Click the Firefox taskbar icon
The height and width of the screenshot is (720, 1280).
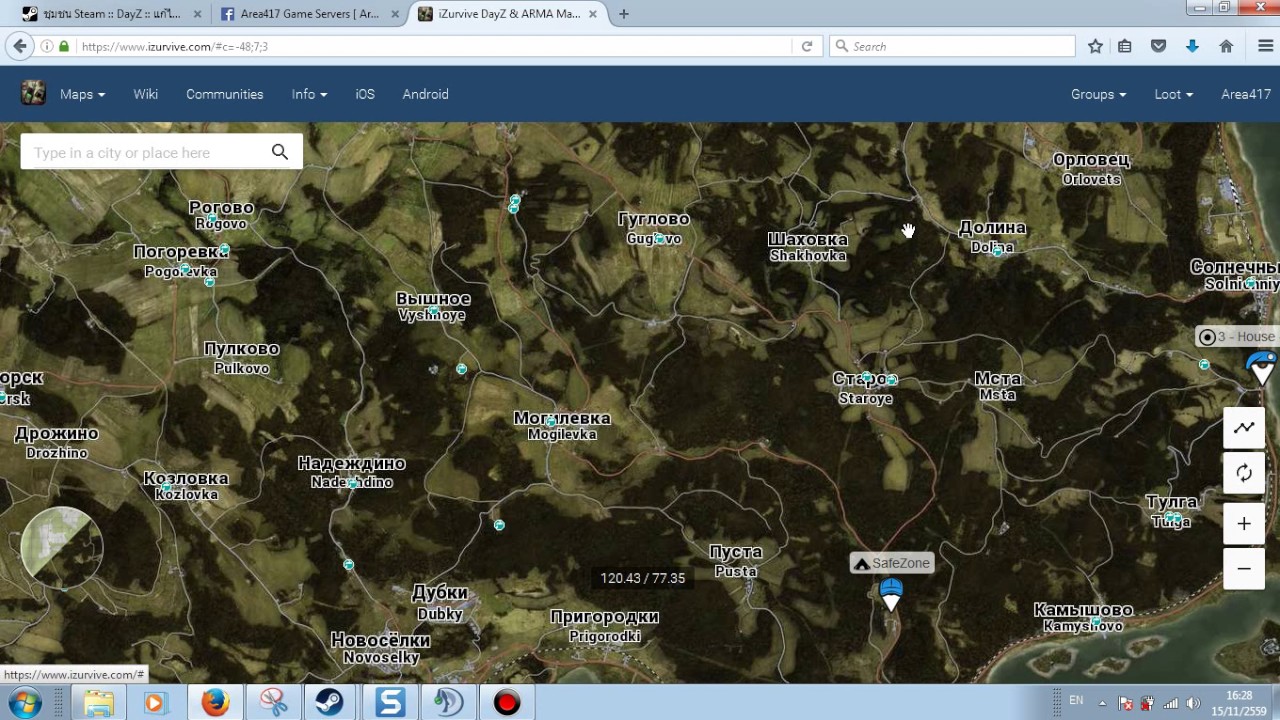pos(215,703)
